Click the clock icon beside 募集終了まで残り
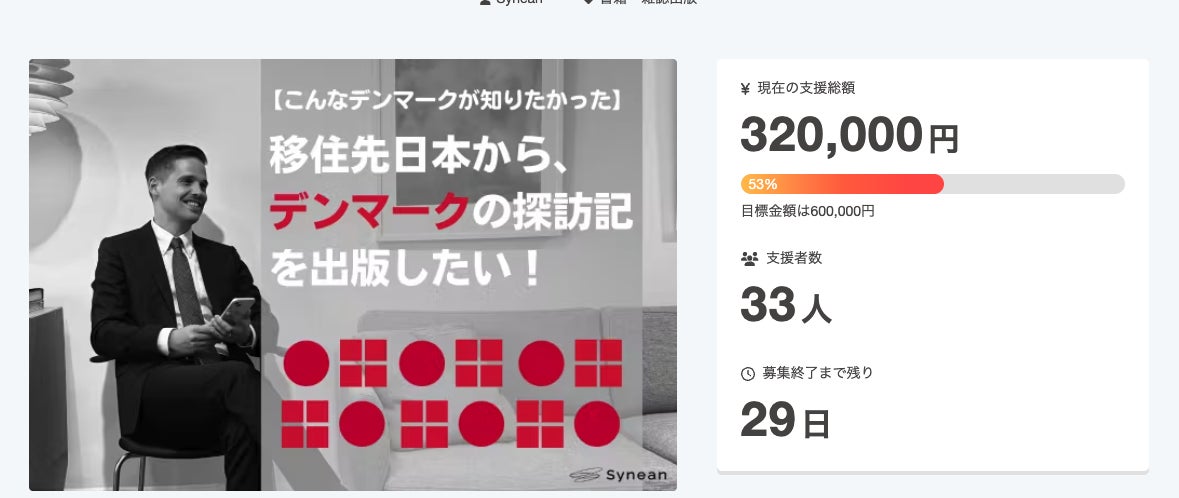 click(x=747, y=374)
